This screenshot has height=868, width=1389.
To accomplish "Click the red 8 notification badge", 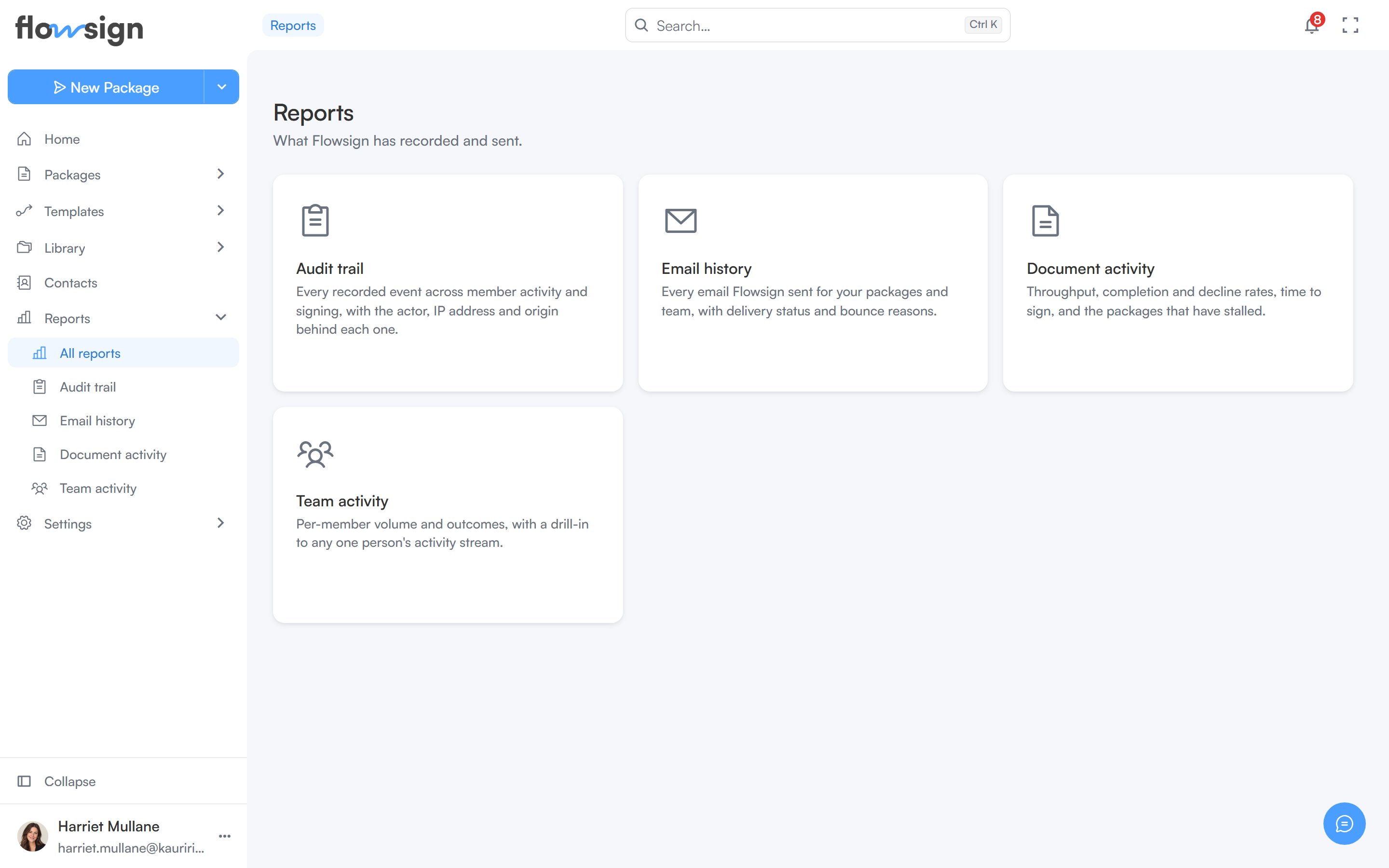I will pos(1317,19).
